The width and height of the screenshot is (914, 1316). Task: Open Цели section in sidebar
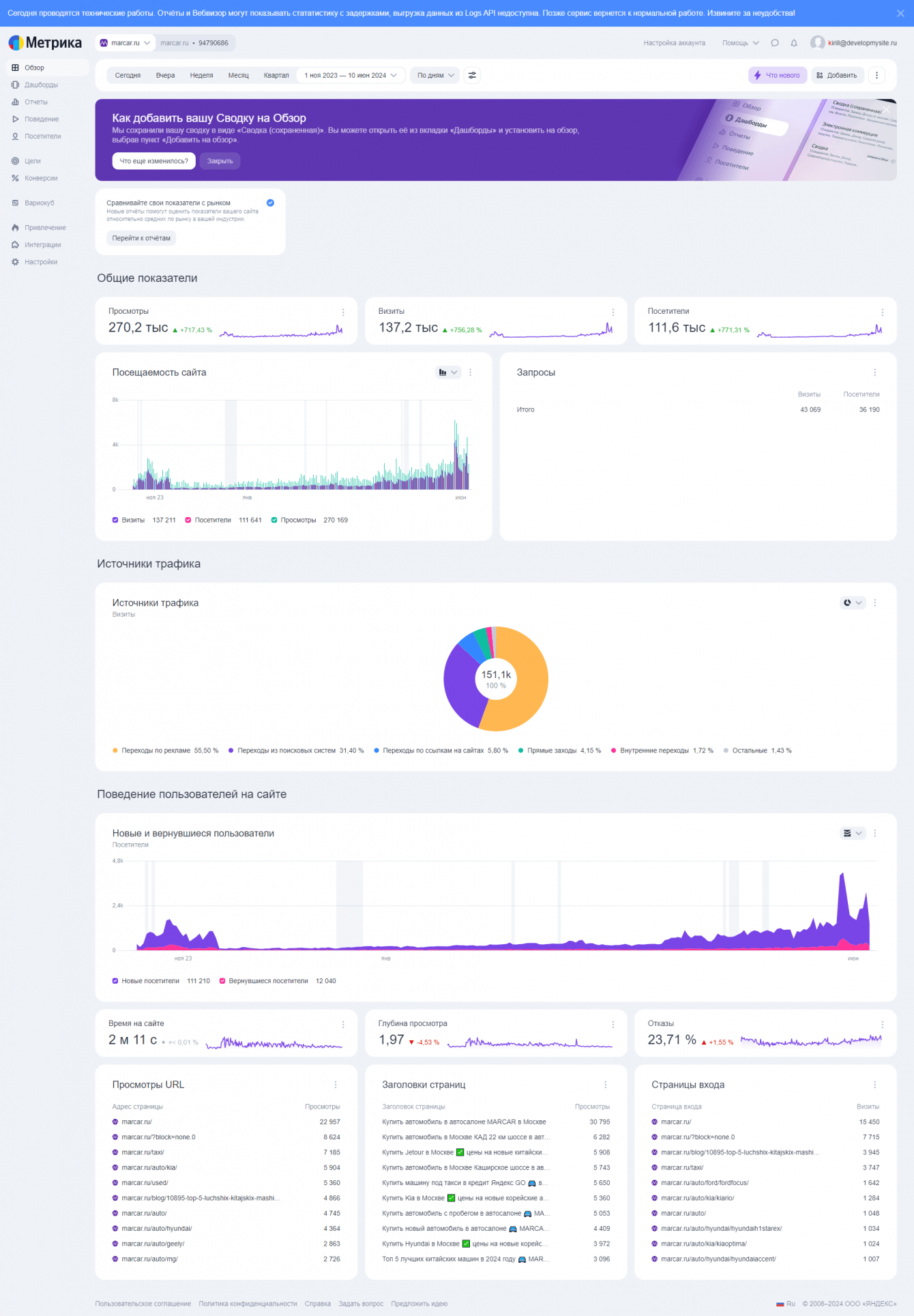click(x=32, y=161)
